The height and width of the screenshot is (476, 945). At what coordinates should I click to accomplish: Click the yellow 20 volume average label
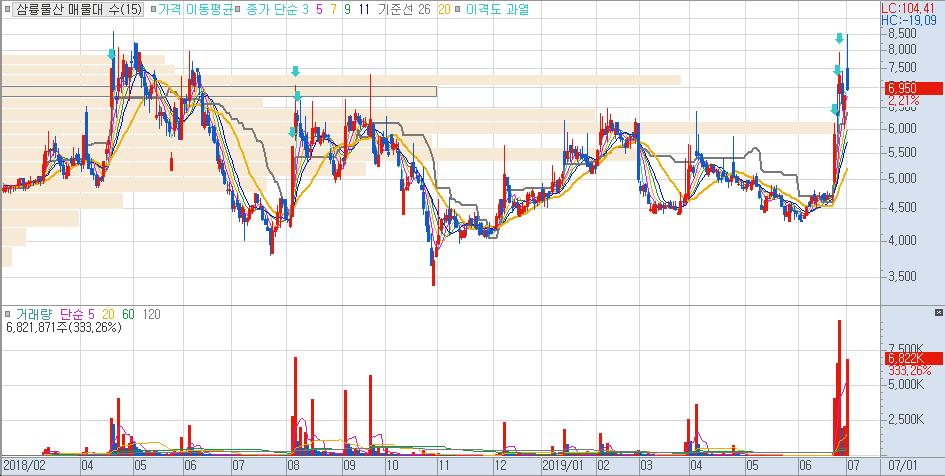[x=108, y=314]
